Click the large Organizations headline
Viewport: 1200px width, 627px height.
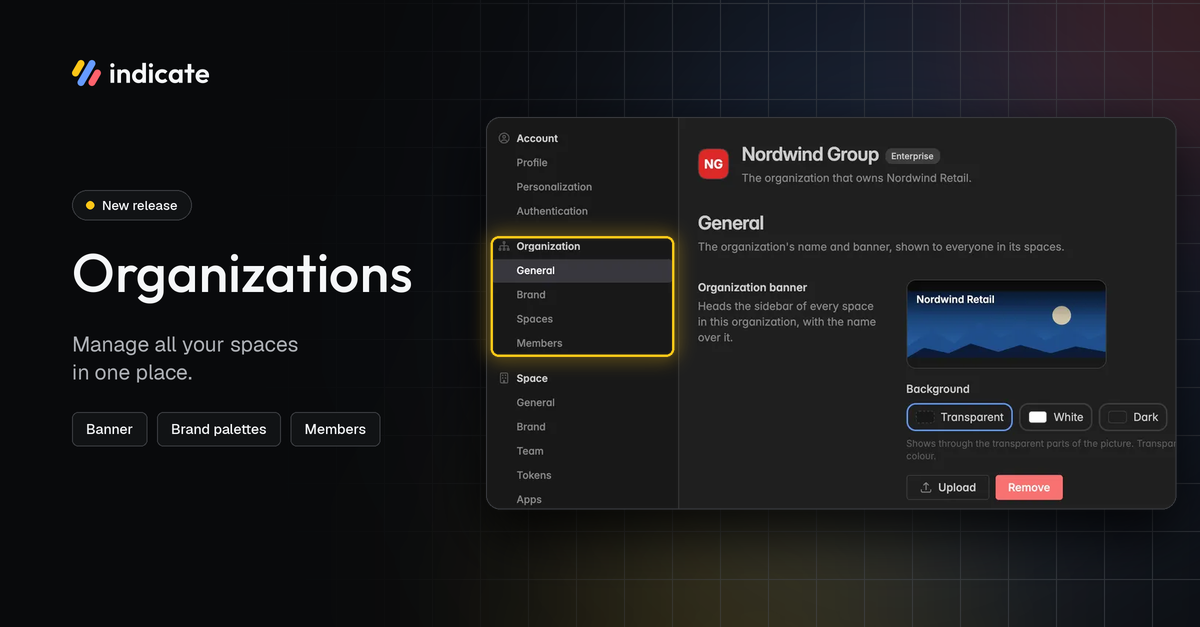242,274
